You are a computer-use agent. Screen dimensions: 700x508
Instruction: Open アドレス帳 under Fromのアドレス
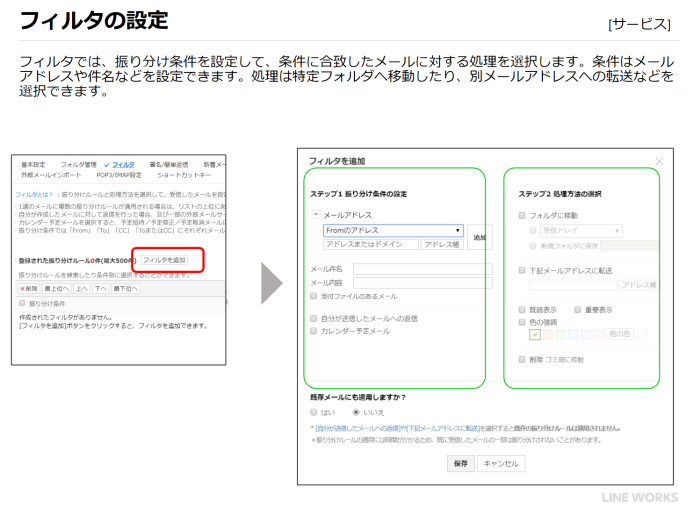tap(442, 244)
